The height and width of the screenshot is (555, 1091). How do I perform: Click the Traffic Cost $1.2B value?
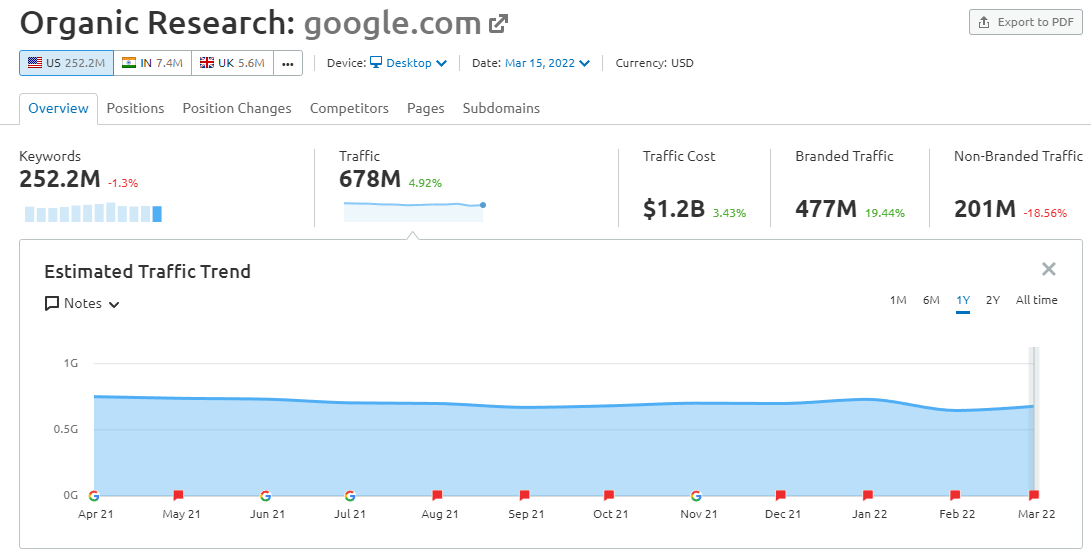674,209
